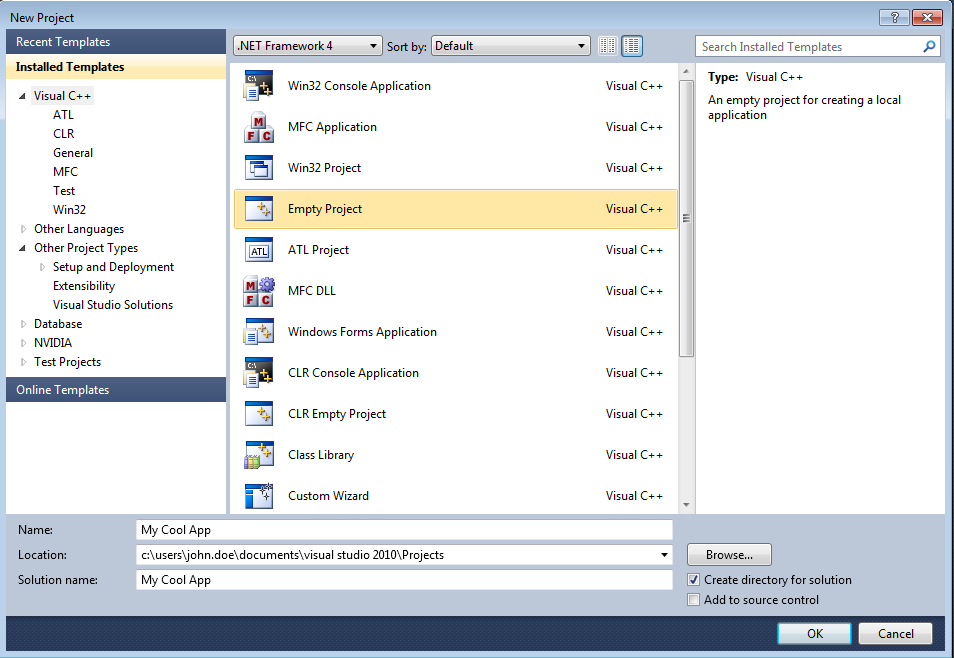Open the Recent Templates section
The height and width of the screenshot is (658, 954).
tap(116, 42)
